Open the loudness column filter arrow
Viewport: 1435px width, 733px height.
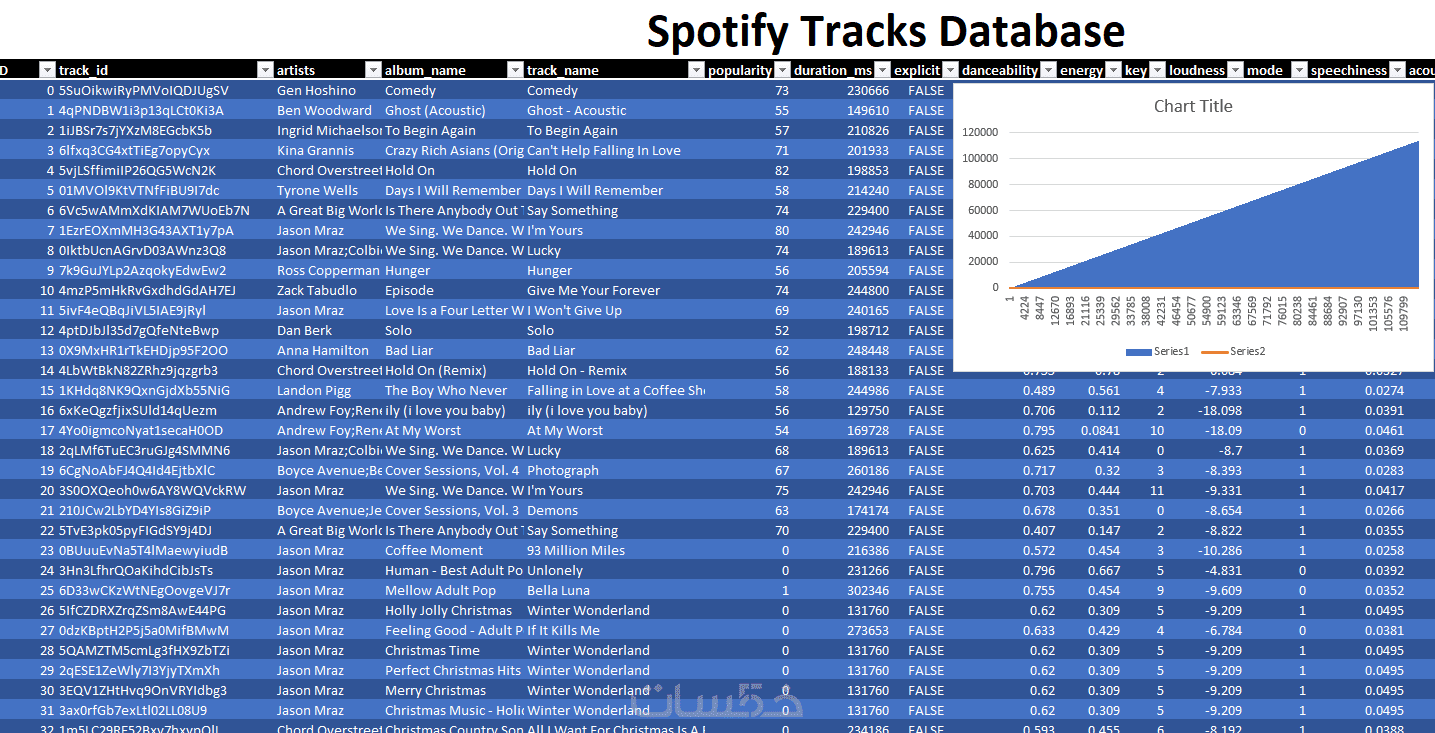point(1236,70)
